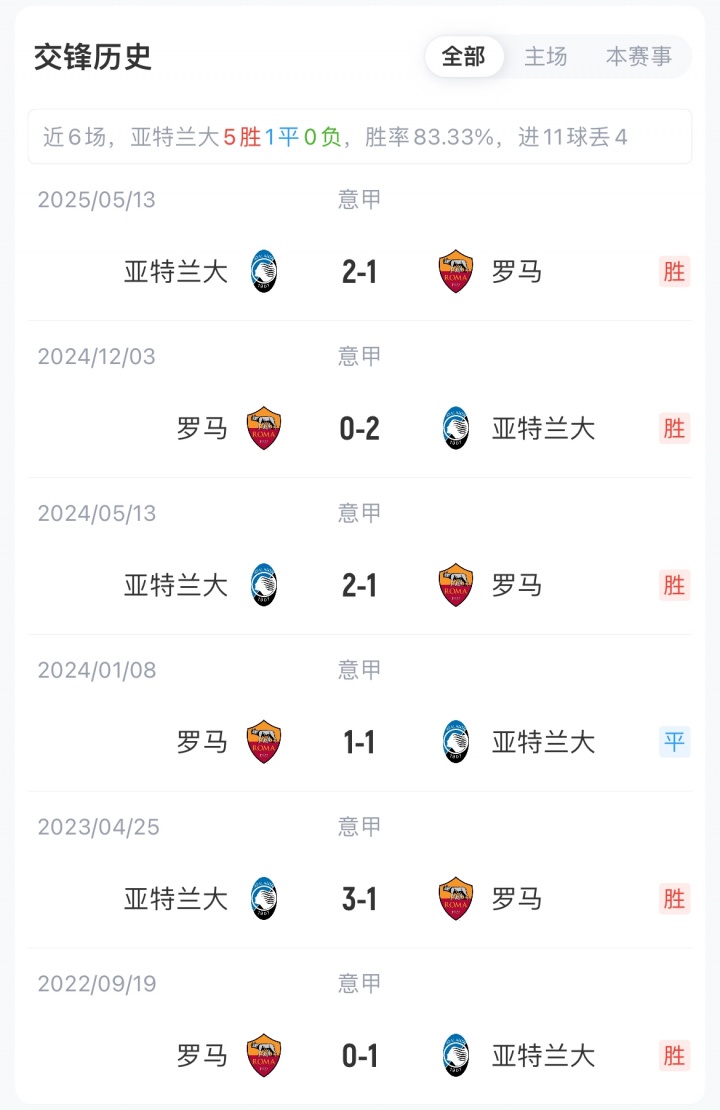720x1110 pixels.
Task: Open the 2-1 score dated 2024/05/13
Action: pos(359,585)
